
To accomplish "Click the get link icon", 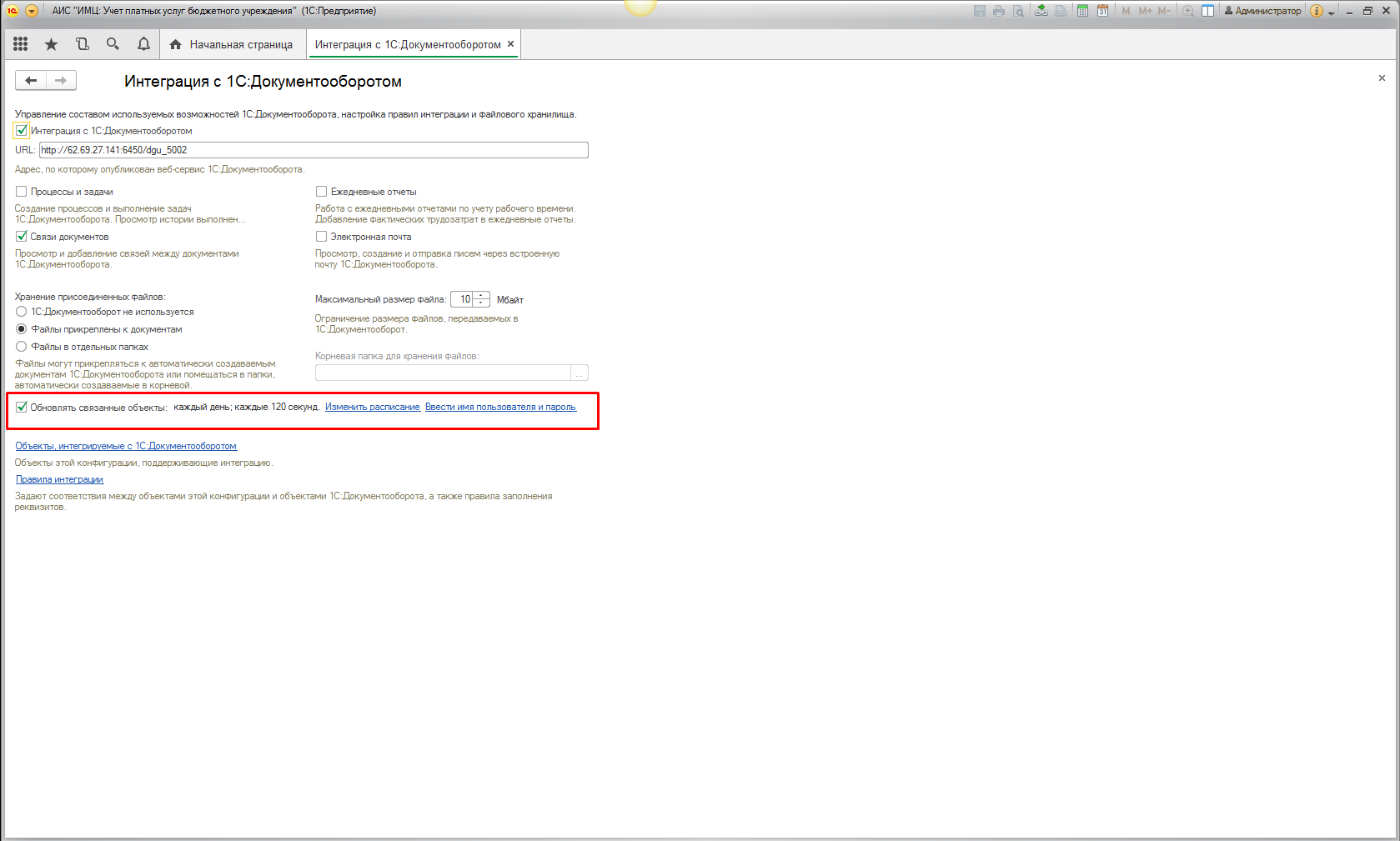I will tap(1041, 11).
